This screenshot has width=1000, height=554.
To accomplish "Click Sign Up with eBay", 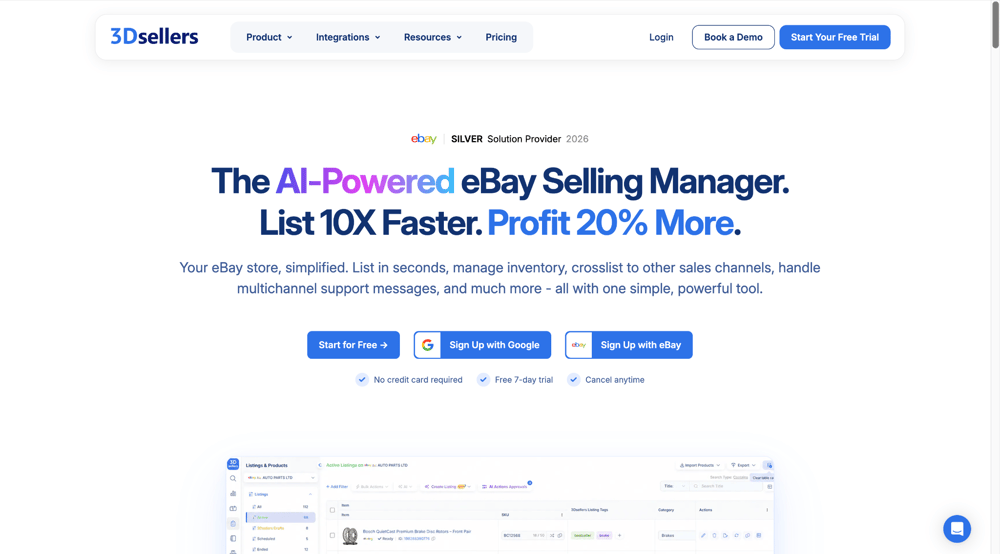I will [629, 345].
